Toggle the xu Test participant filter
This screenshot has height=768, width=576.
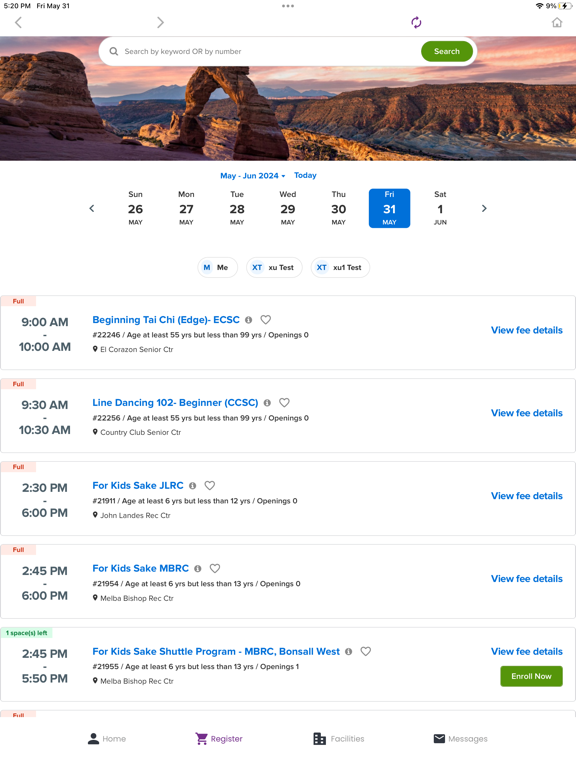click(x=274, y=267)
